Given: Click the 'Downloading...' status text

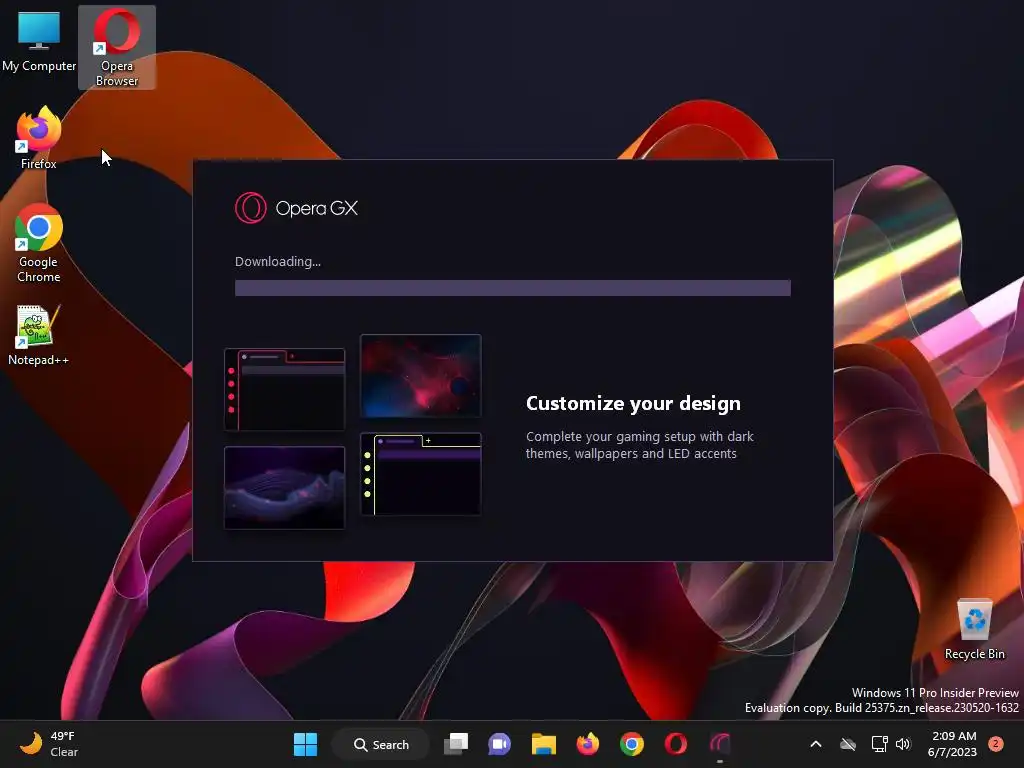Looking at the screenshot, I should [278, 261].
